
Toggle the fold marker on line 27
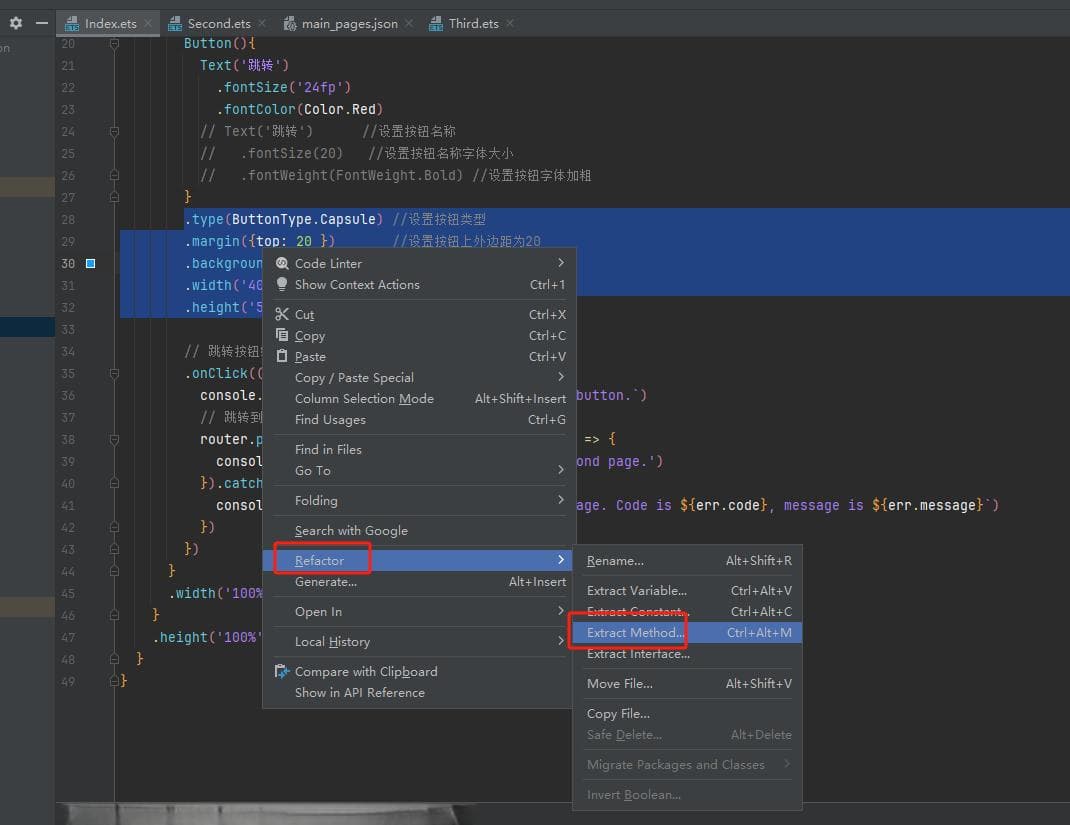[x=115, y=197]
